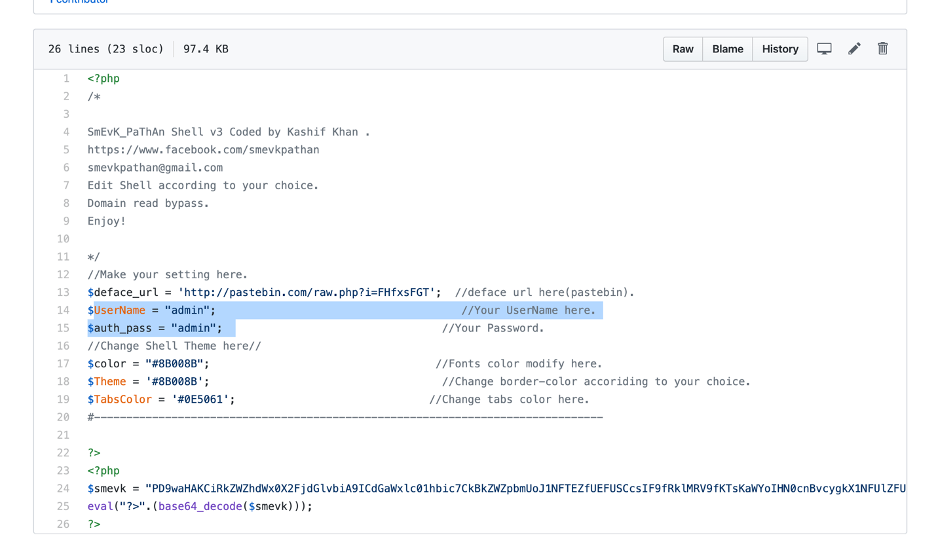
Task: Click the $deface_url variable on line 13
Action: tap(123, 292)
